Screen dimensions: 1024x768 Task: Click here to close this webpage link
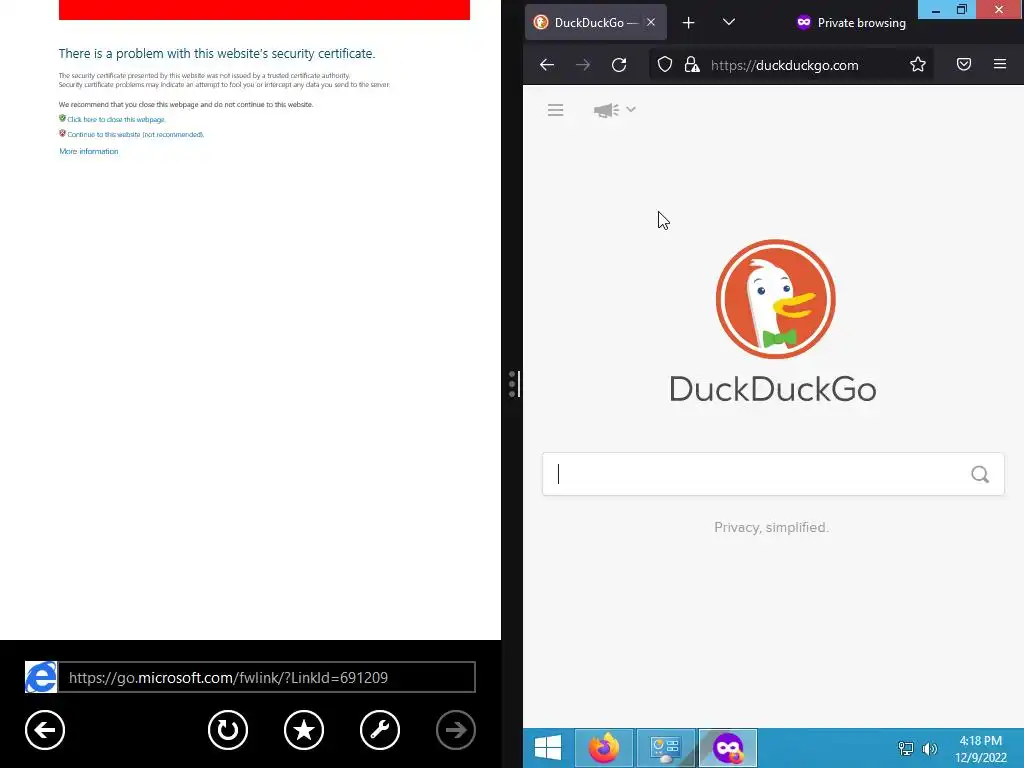pyautogui.click(x=116, y=120)
